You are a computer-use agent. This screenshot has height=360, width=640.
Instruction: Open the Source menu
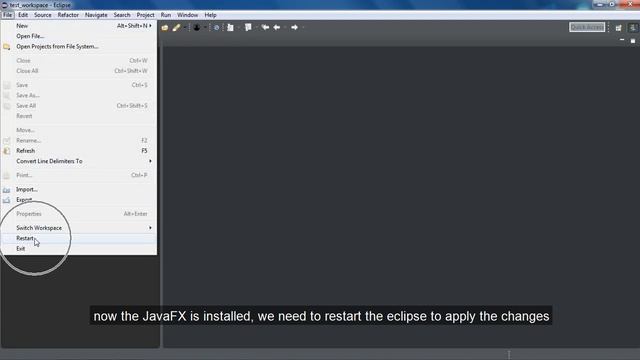(x=43, y=15)
